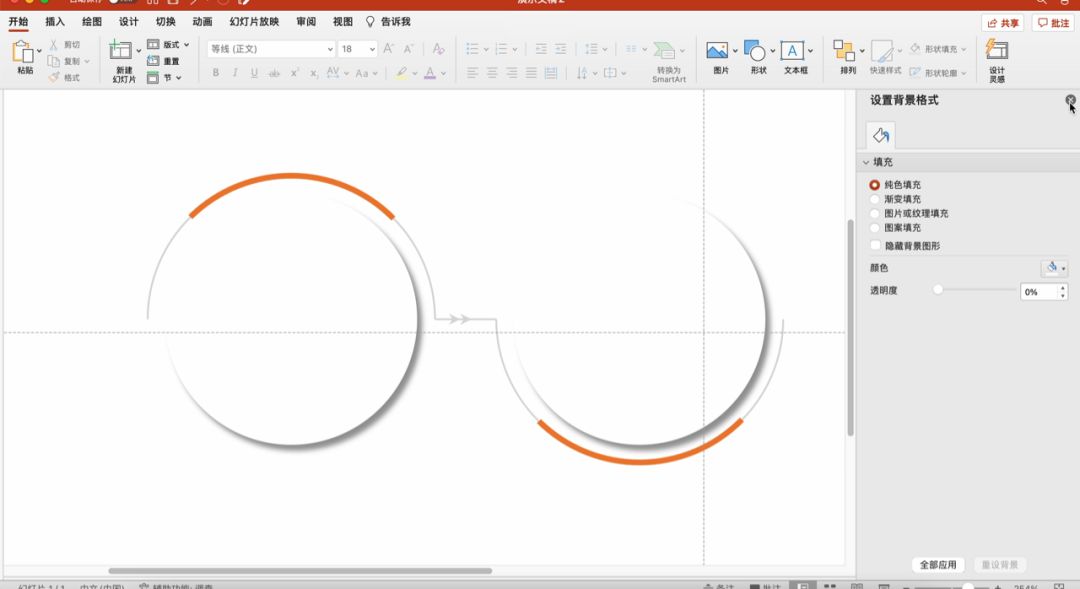1080x589 pixels.
Task: Click the transparency 0% input field
Action: pos(1039,292)
